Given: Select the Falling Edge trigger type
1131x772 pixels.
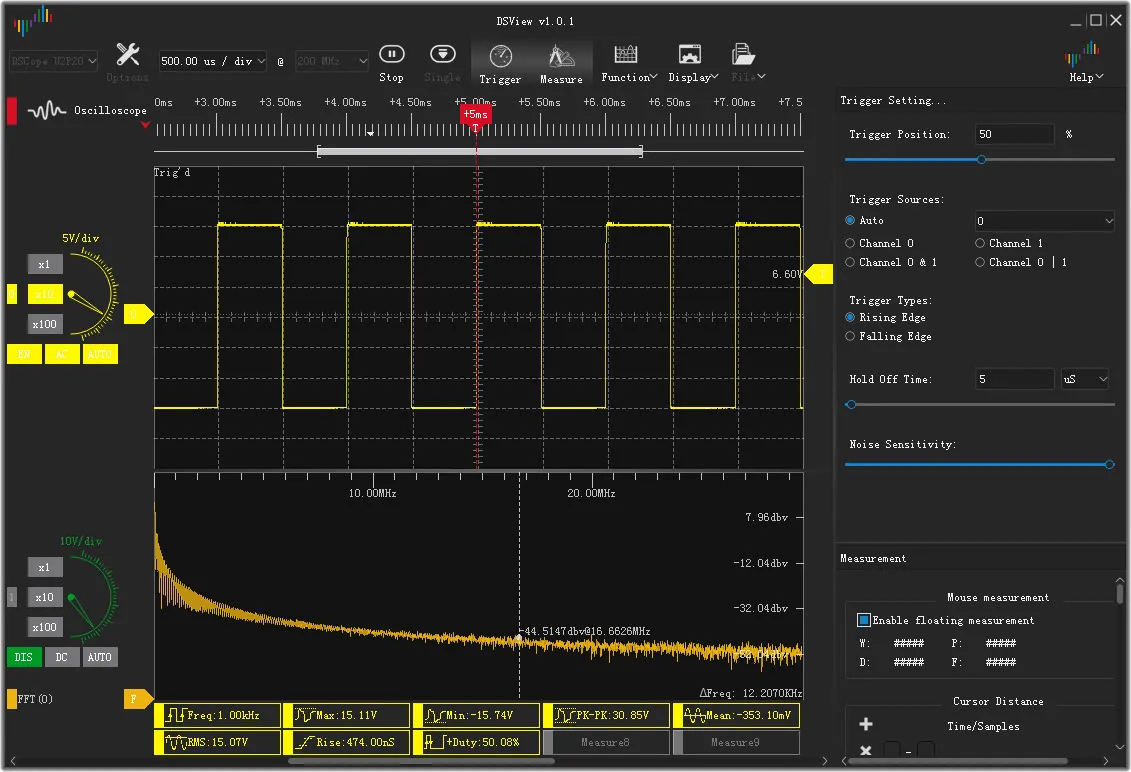Looking at the screenshot, I should 851,337.
